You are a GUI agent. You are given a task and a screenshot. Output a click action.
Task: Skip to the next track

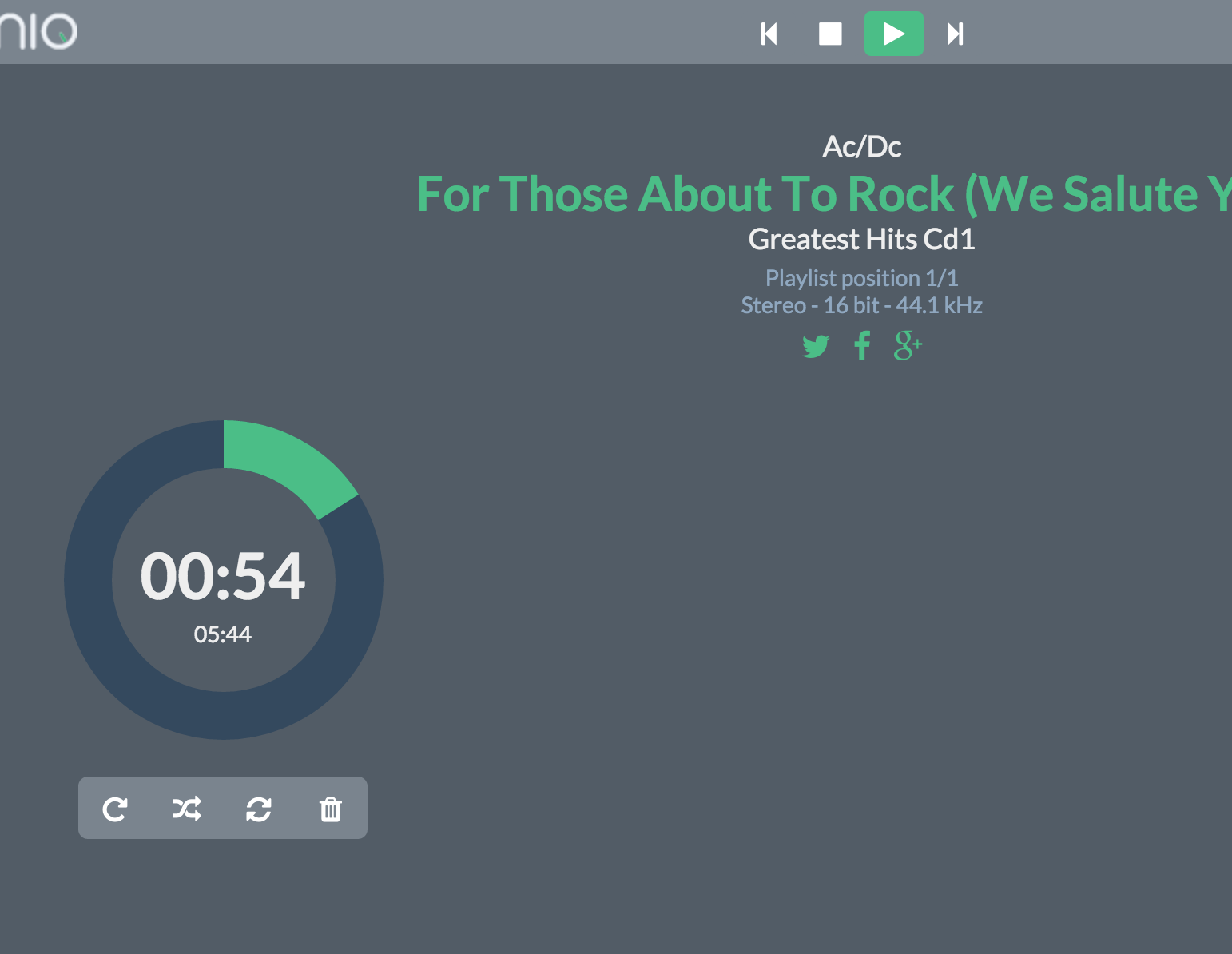955,34
